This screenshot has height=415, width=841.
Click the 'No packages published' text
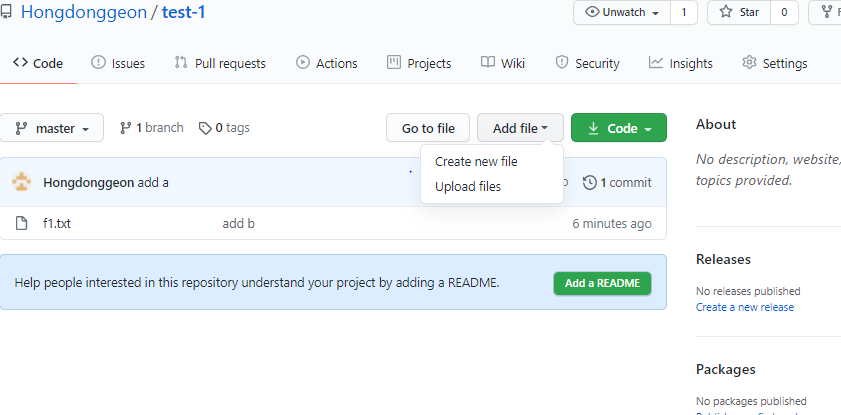pos(751,401)
